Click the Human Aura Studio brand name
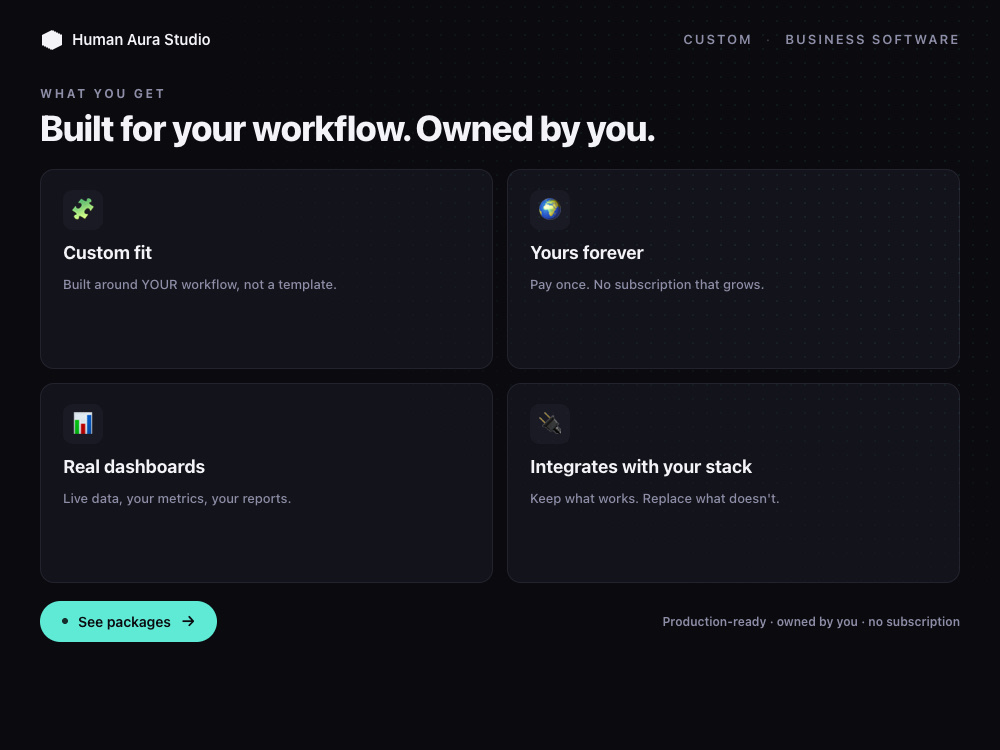 click(x=141, y=40)
